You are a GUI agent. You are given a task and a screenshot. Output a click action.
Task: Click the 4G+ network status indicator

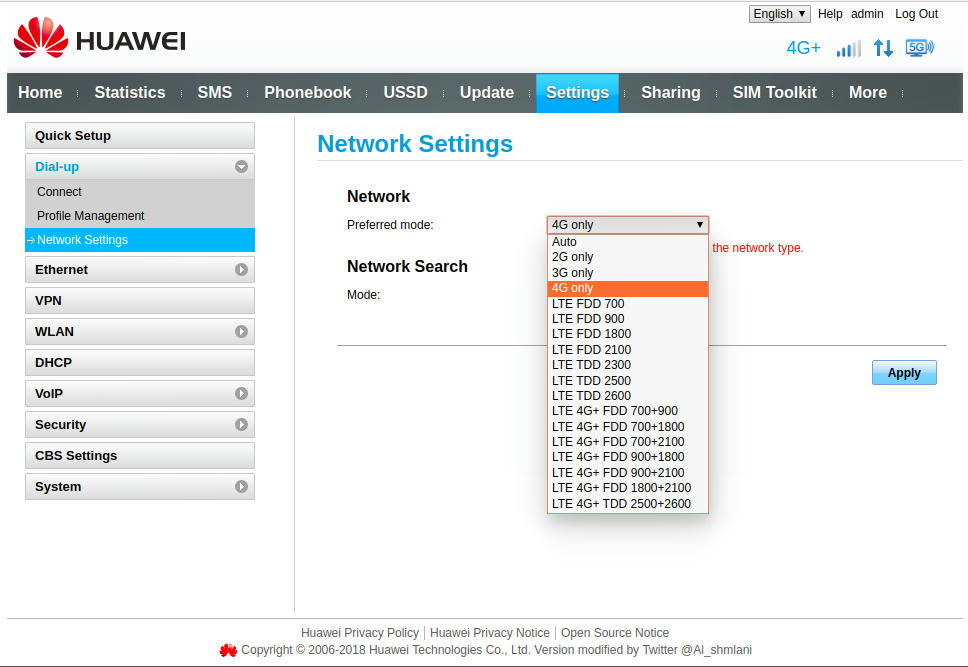click(x=803, y=48)
